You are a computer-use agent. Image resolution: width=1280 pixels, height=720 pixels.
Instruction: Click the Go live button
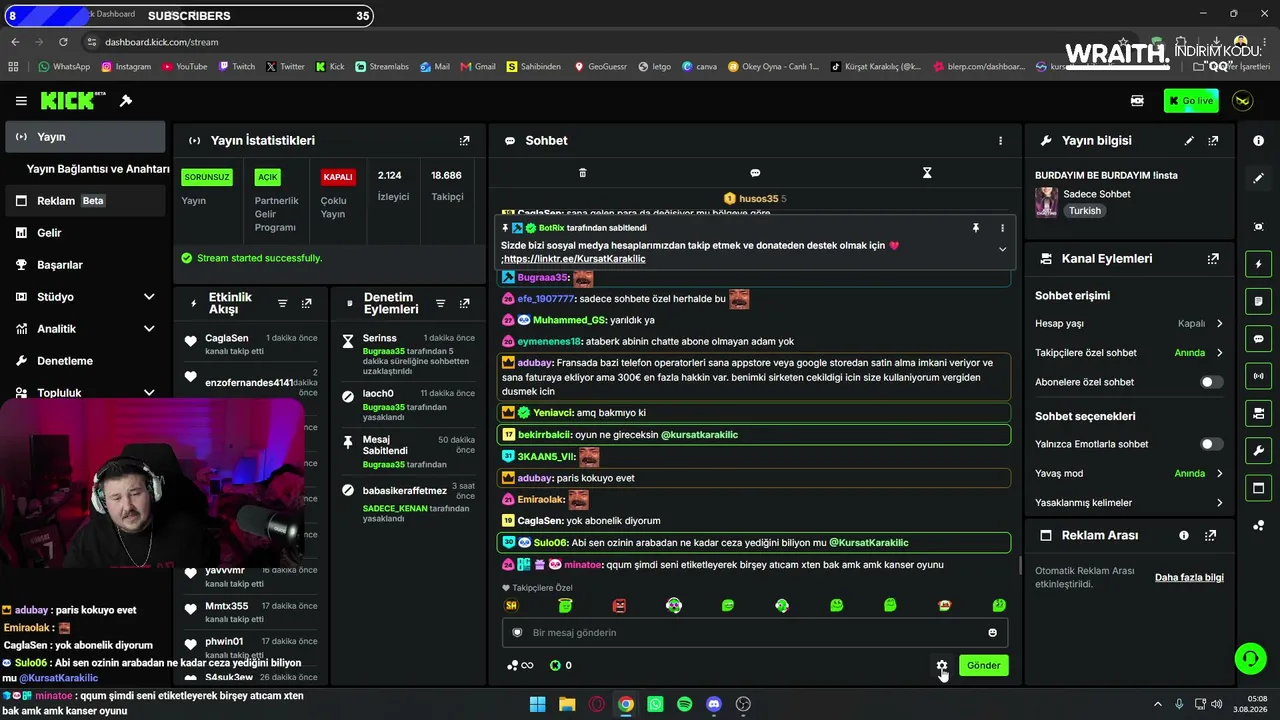[1191, 101]
